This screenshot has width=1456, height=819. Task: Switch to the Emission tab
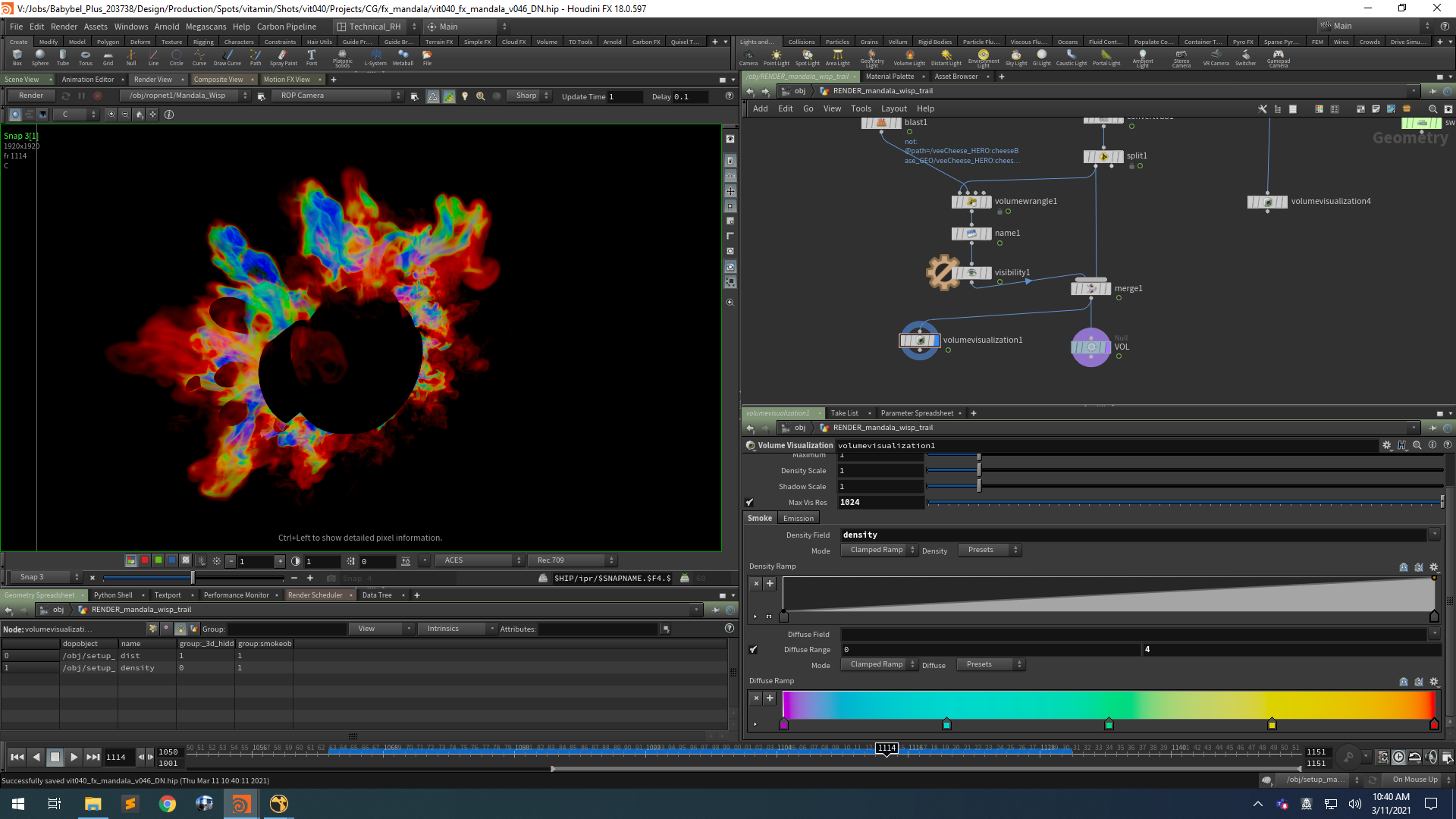coord(798,519)
